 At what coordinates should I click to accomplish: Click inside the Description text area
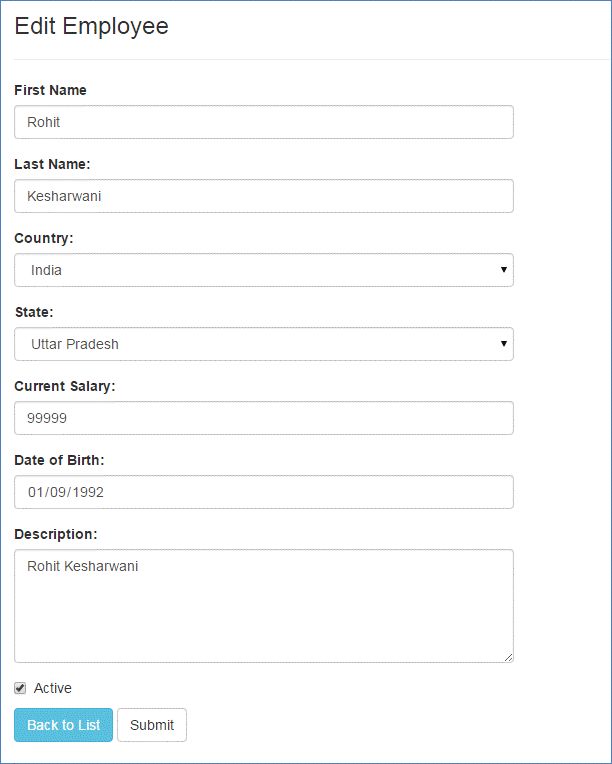(x=263, y=605)
